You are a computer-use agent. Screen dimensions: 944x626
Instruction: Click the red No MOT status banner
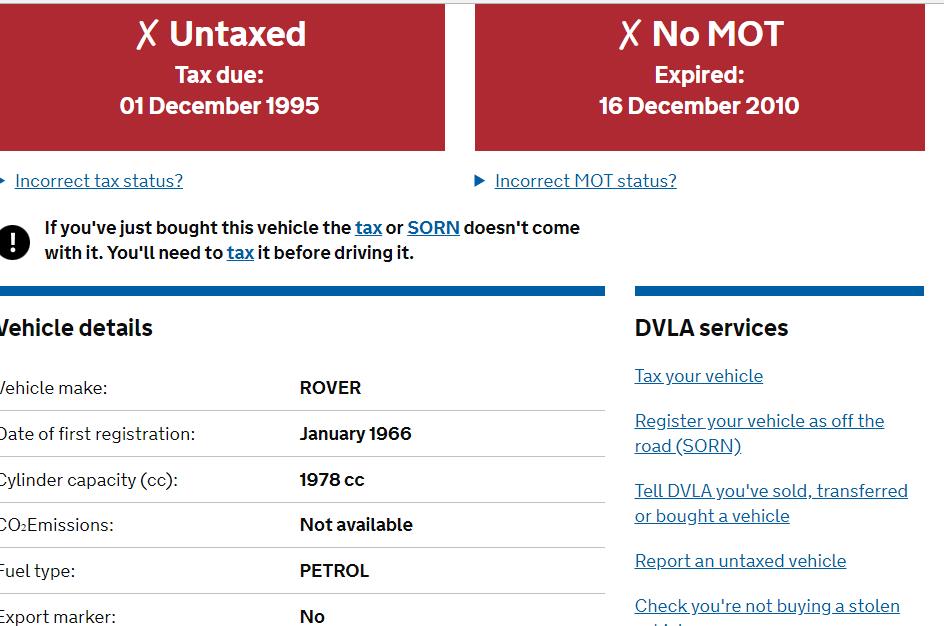point(700,77)
